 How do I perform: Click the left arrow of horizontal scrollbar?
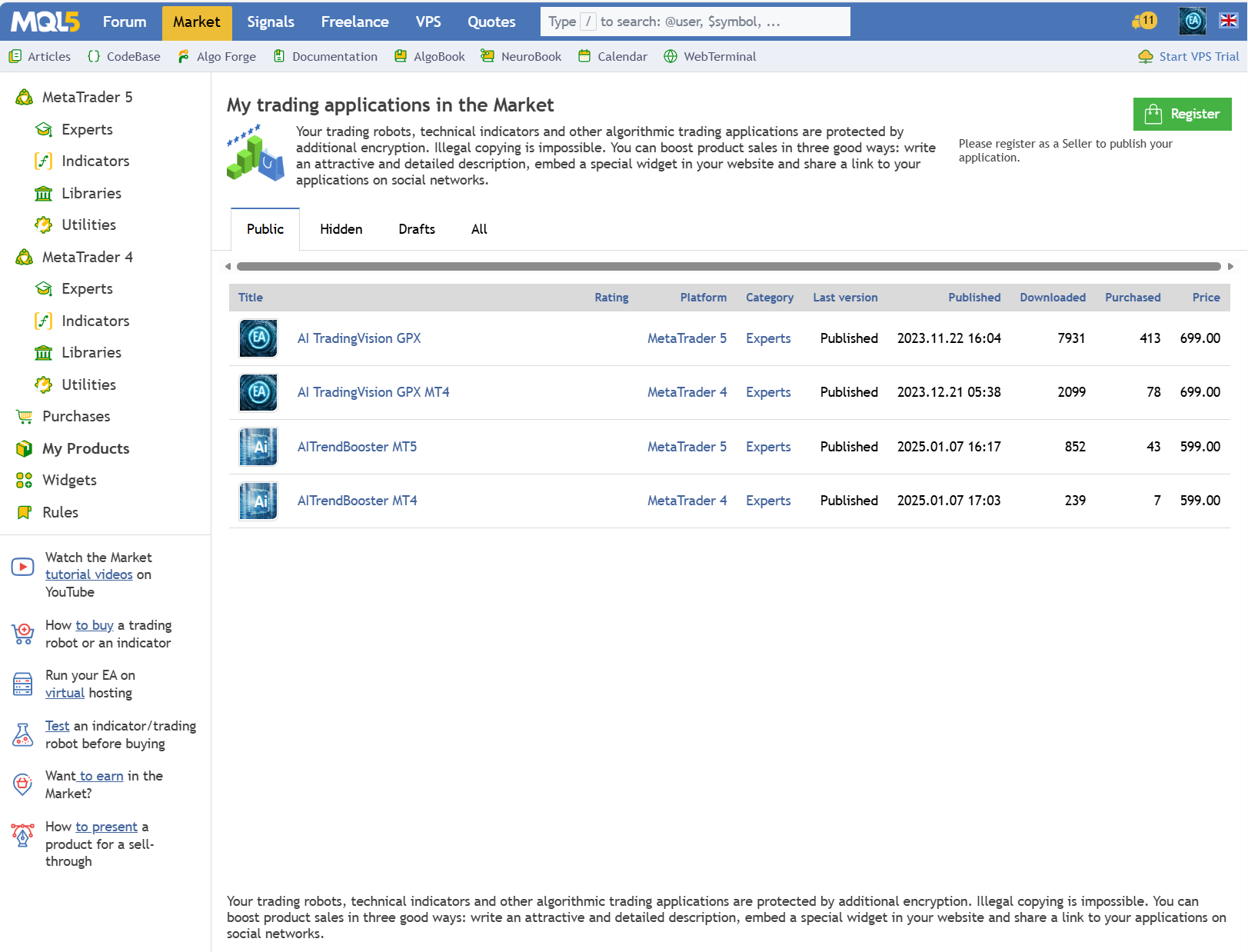point(228,267)
